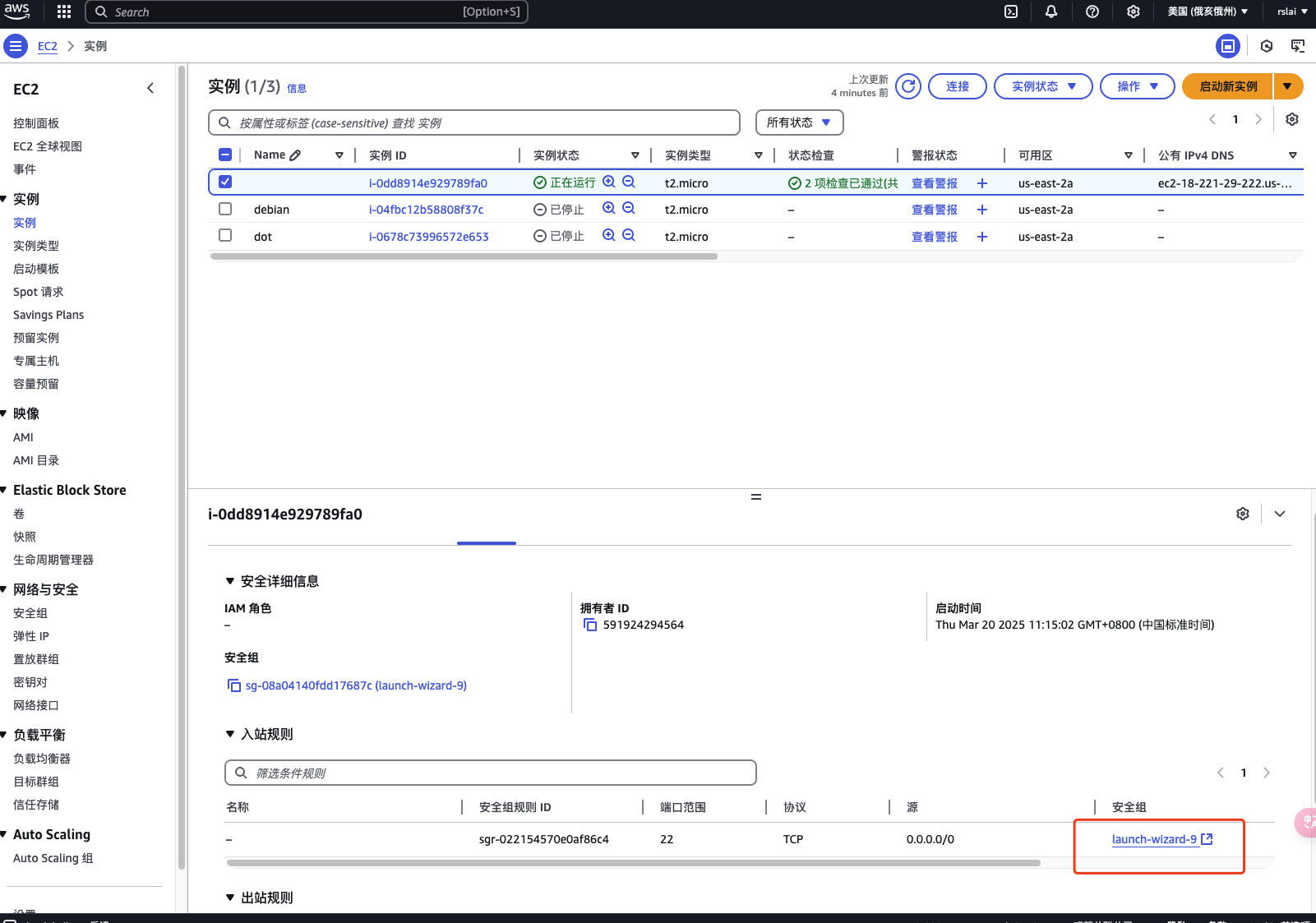Open the sg-08a04140fdd17687c (launch-wizard-9) link
The height and width of the screenshot is (923, 1316).
tap(356, 685)
